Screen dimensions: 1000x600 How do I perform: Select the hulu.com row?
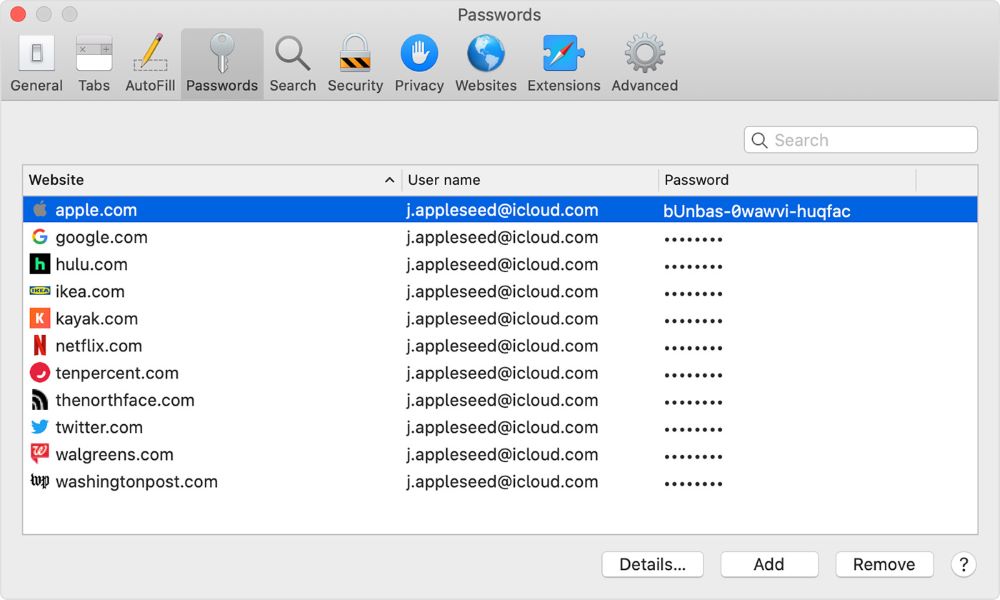(500, 264)
